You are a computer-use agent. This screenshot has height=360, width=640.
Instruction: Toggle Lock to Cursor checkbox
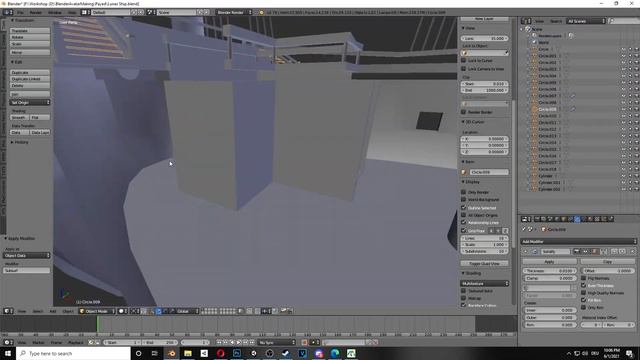464,60
